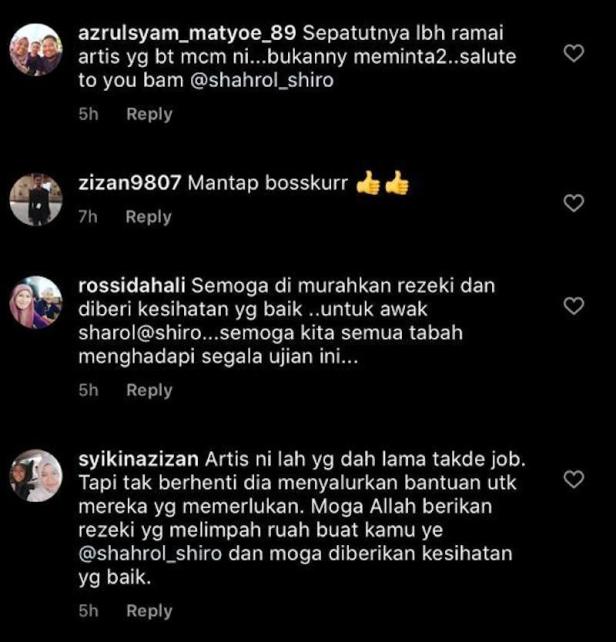View zizan9807's avatar photo
The height and width of the screenshot is (642, 616).
pos(36,199)
